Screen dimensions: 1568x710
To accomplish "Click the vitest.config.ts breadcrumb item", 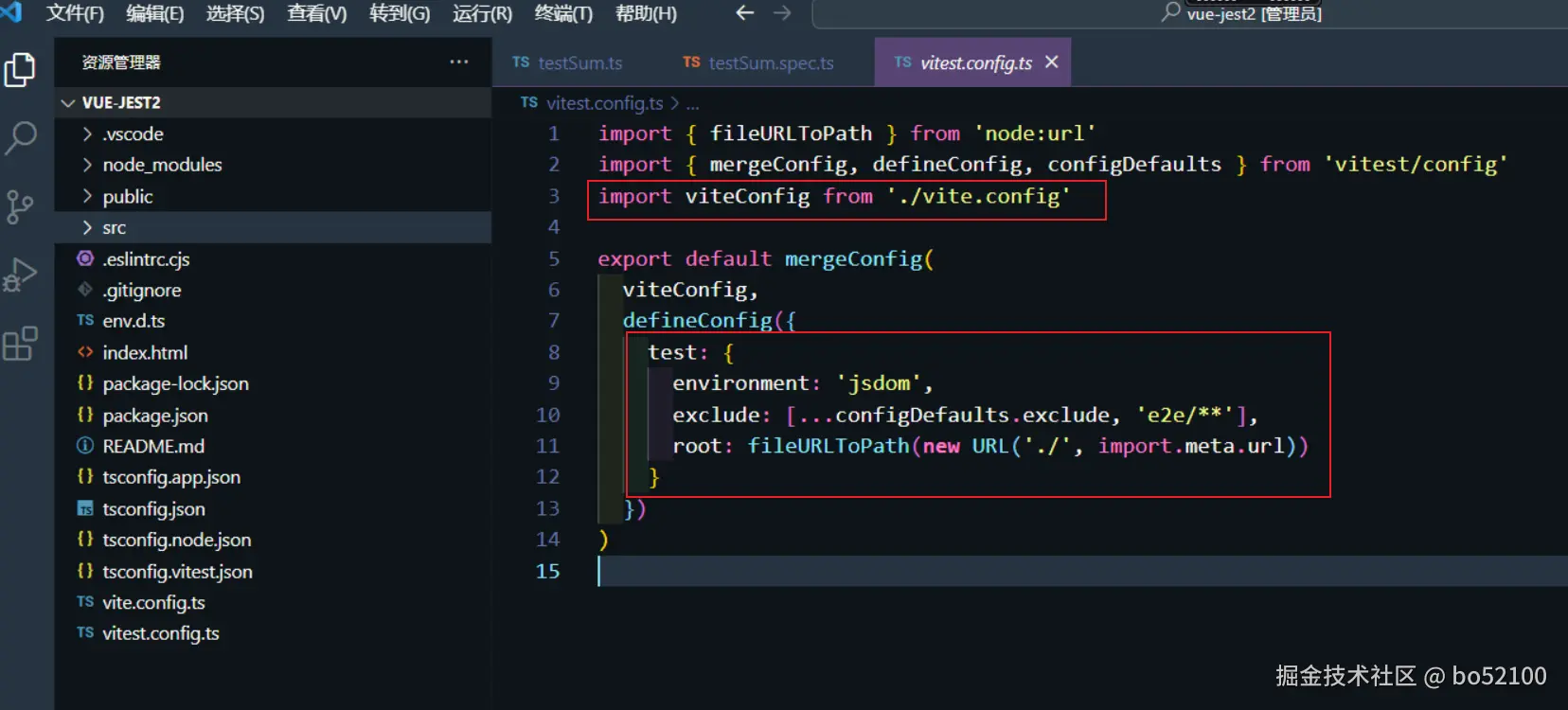I will [x=604, y=103].
